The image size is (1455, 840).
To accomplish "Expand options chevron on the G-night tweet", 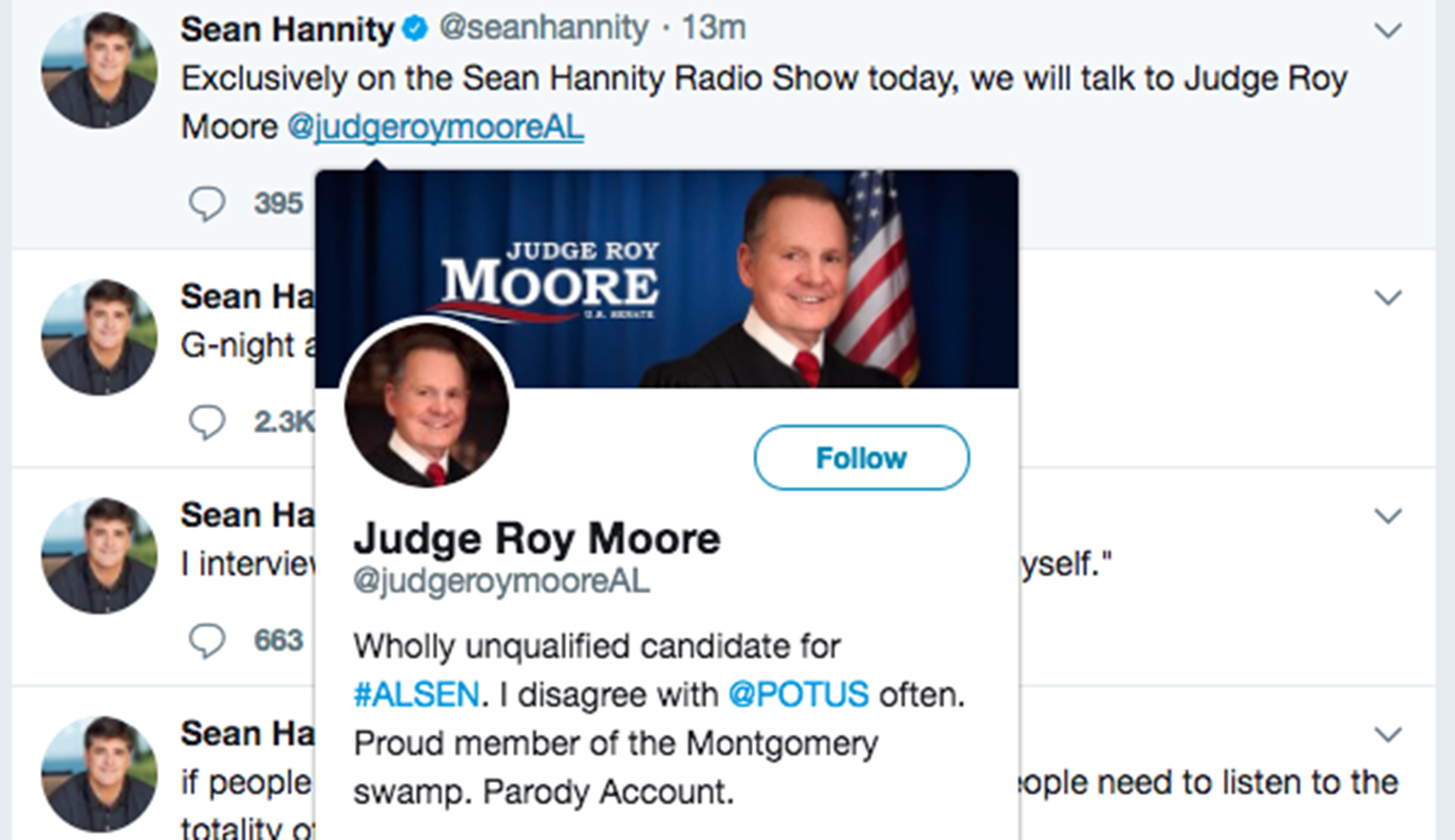I will click(x=1388, y=297).
